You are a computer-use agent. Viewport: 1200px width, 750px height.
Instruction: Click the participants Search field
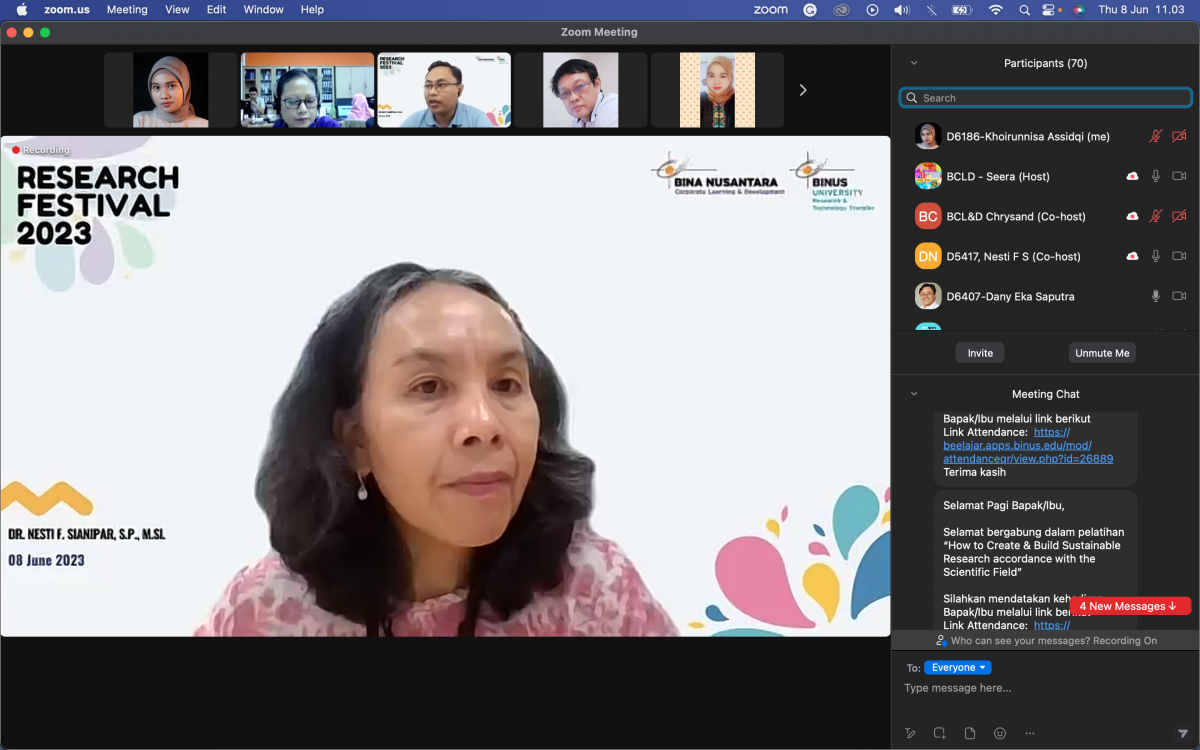click(x=1046, y=98)
